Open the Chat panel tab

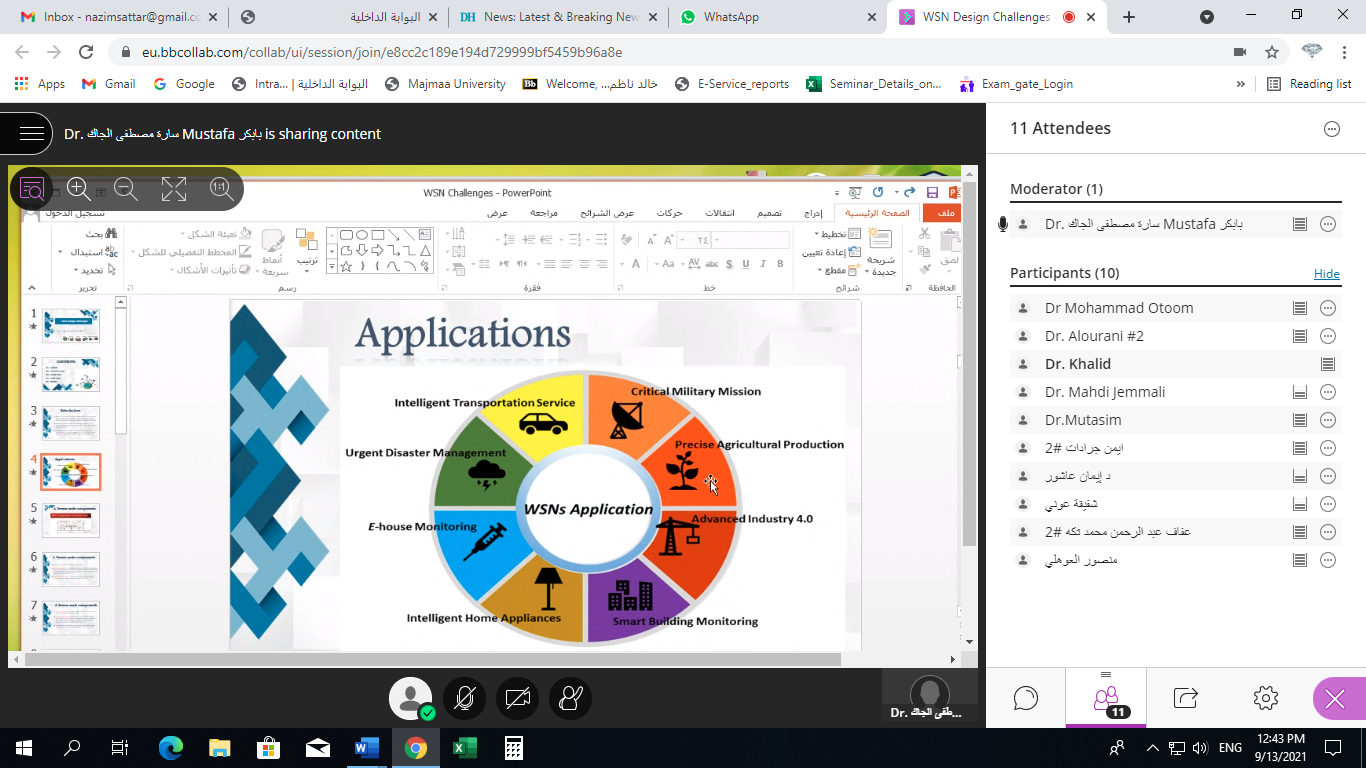pos(1026,698)
